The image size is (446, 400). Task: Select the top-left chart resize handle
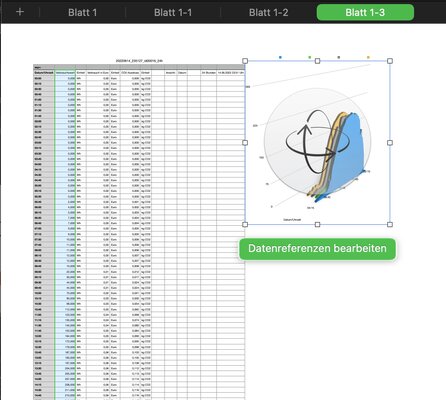point(245,61)
